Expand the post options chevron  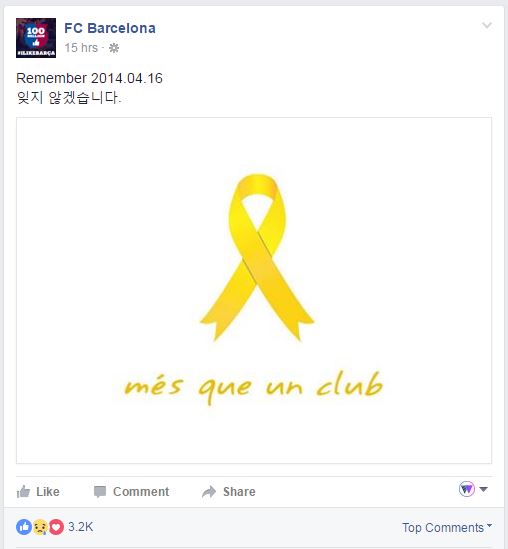pos(487,25)
